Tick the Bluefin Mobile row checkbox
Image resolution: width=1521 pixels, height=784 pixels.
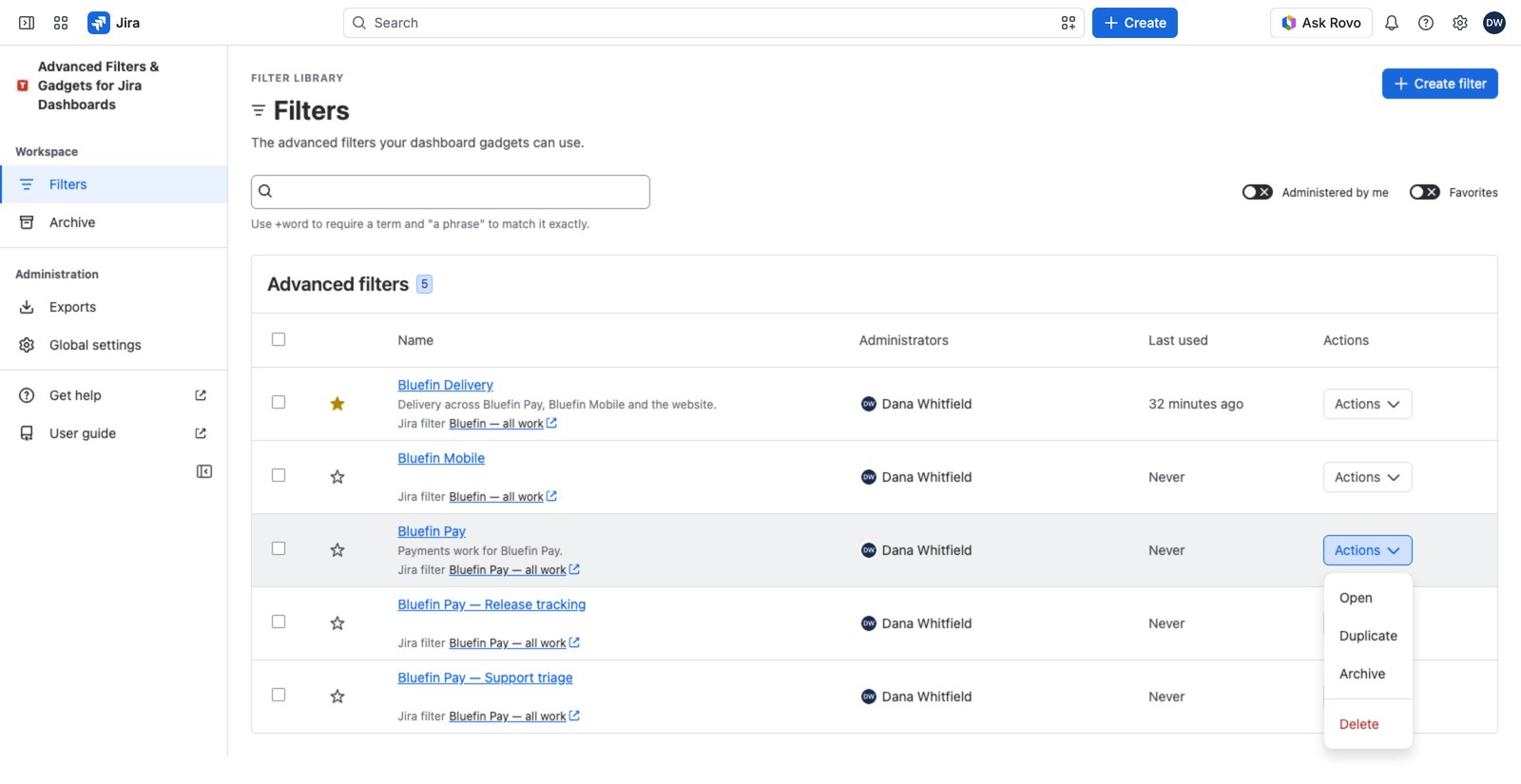(279, 475)
